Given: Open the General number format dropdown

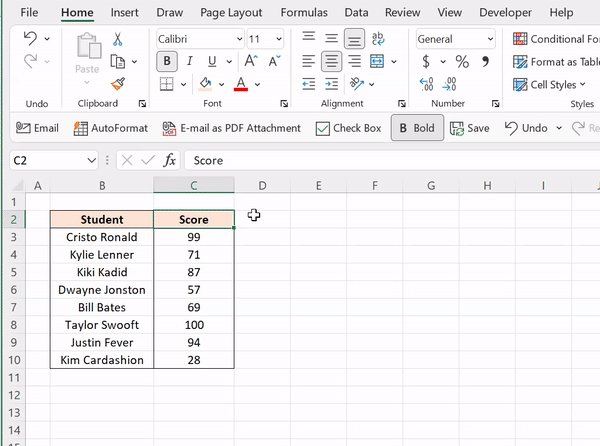Looking at the screenshot, I should (x=490, y=39).
